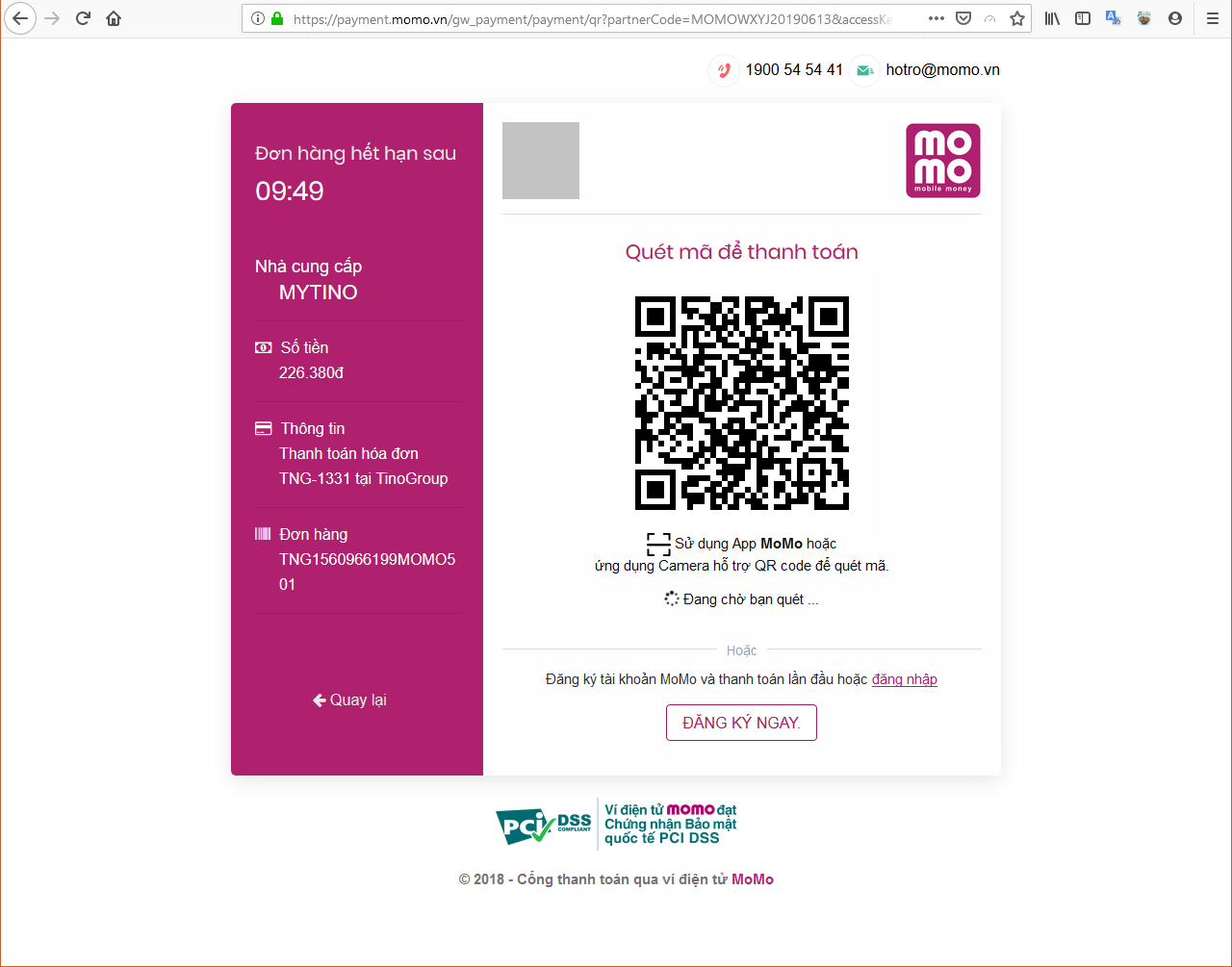The height and width of the screenshot is (967, 1232).
Task: Click the PCI DSS compliant badge
Action: pyautogui.click(x=544, y=826)
